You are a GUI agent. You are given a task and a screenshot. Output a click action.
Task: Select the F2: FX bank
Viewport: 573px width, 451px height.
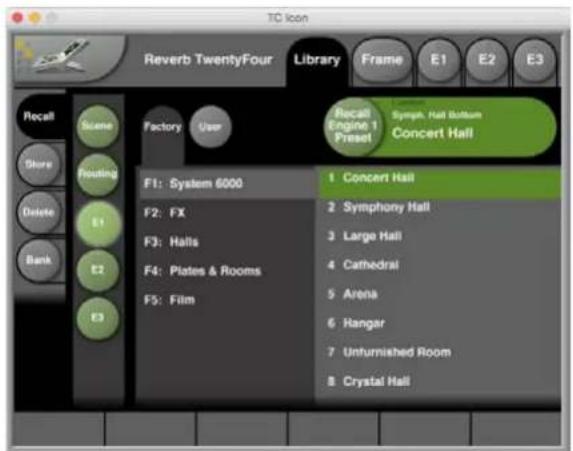[x=227, y=213]
